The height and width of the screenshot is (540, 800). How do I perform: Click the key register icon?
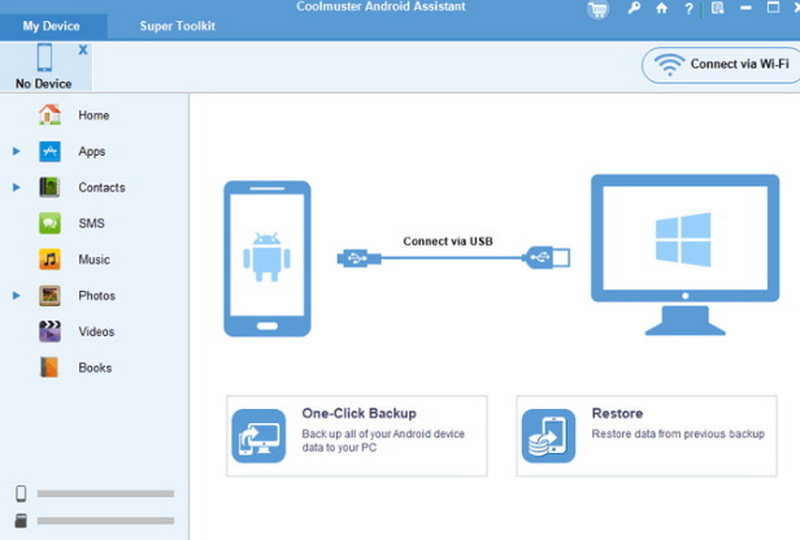coord(634,8)
